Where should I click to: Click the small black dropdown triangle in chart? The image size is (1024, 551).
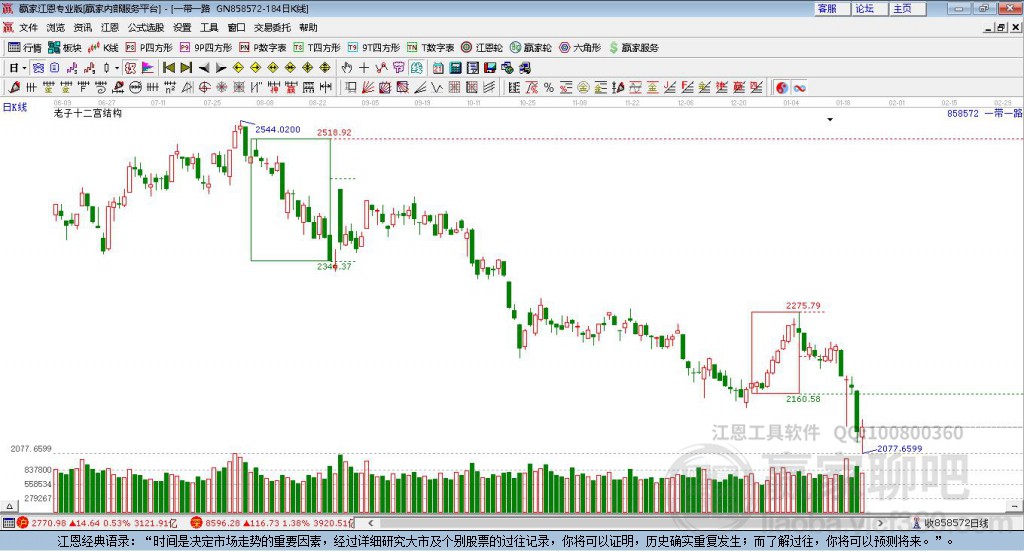[830, 119]
